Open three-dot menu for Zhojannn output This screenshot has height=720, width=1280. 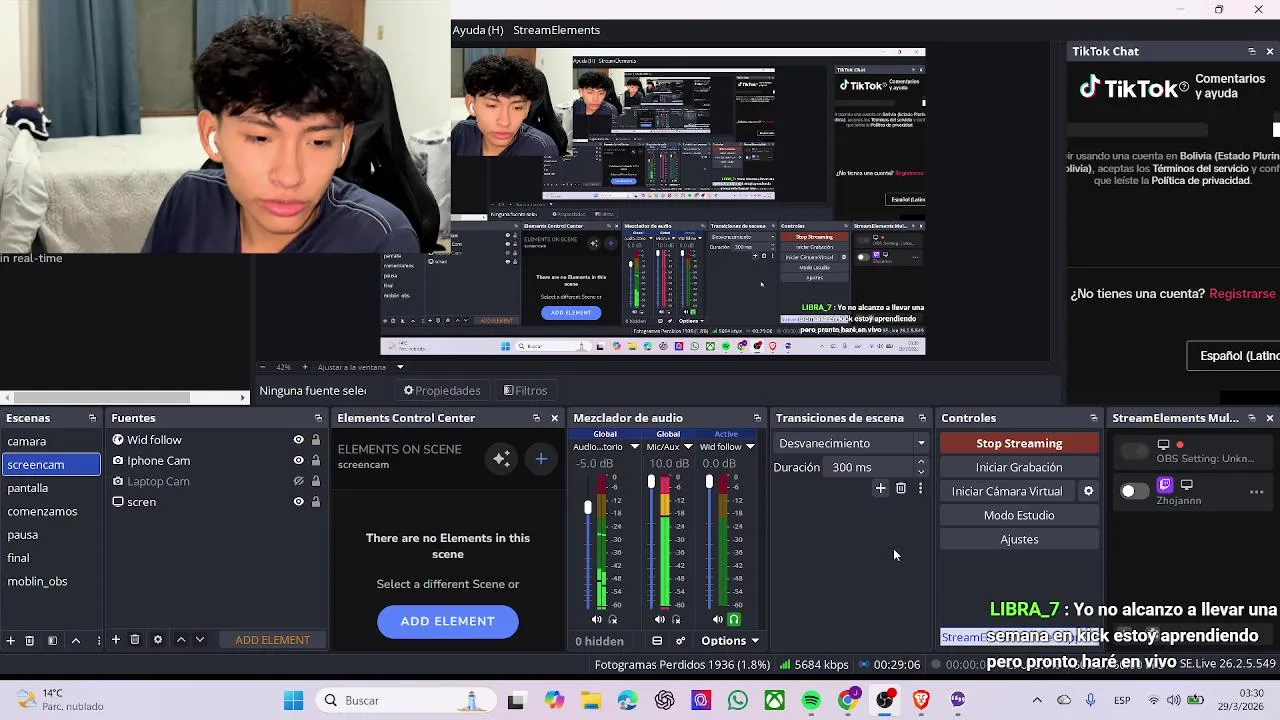pyautogui.click(x=1257, y=492)
